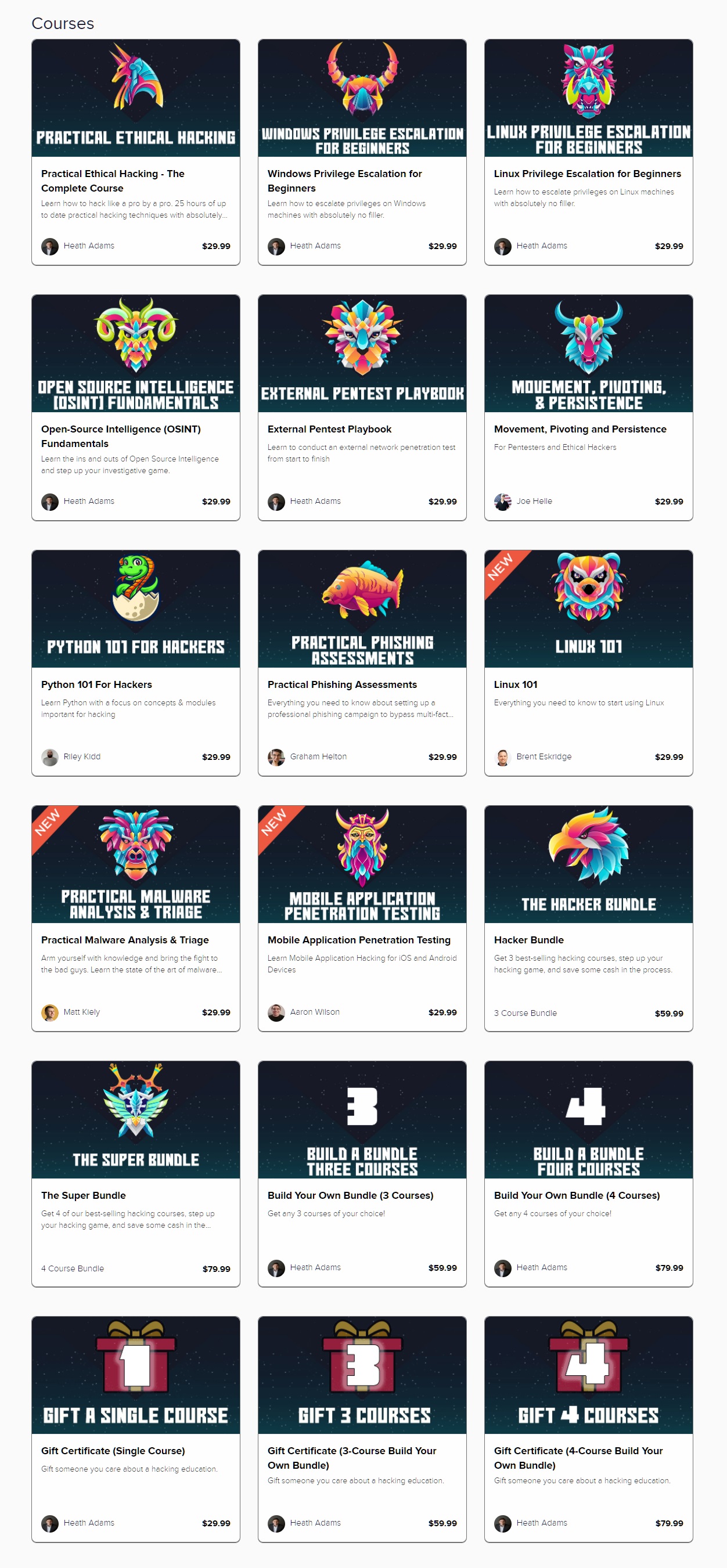Click the Mobile Application Penetration Testing viking icon

tap(362, 846)
